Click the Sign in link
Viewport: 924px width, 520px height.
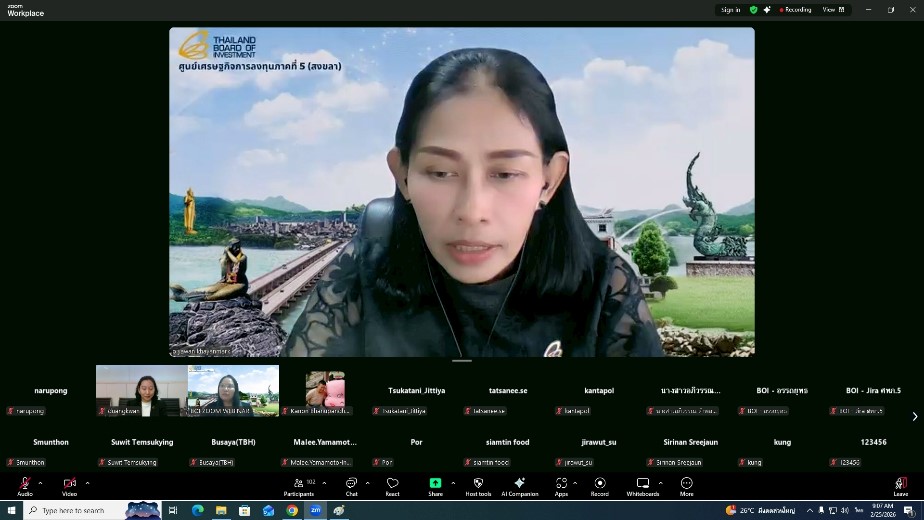(731, 9)
